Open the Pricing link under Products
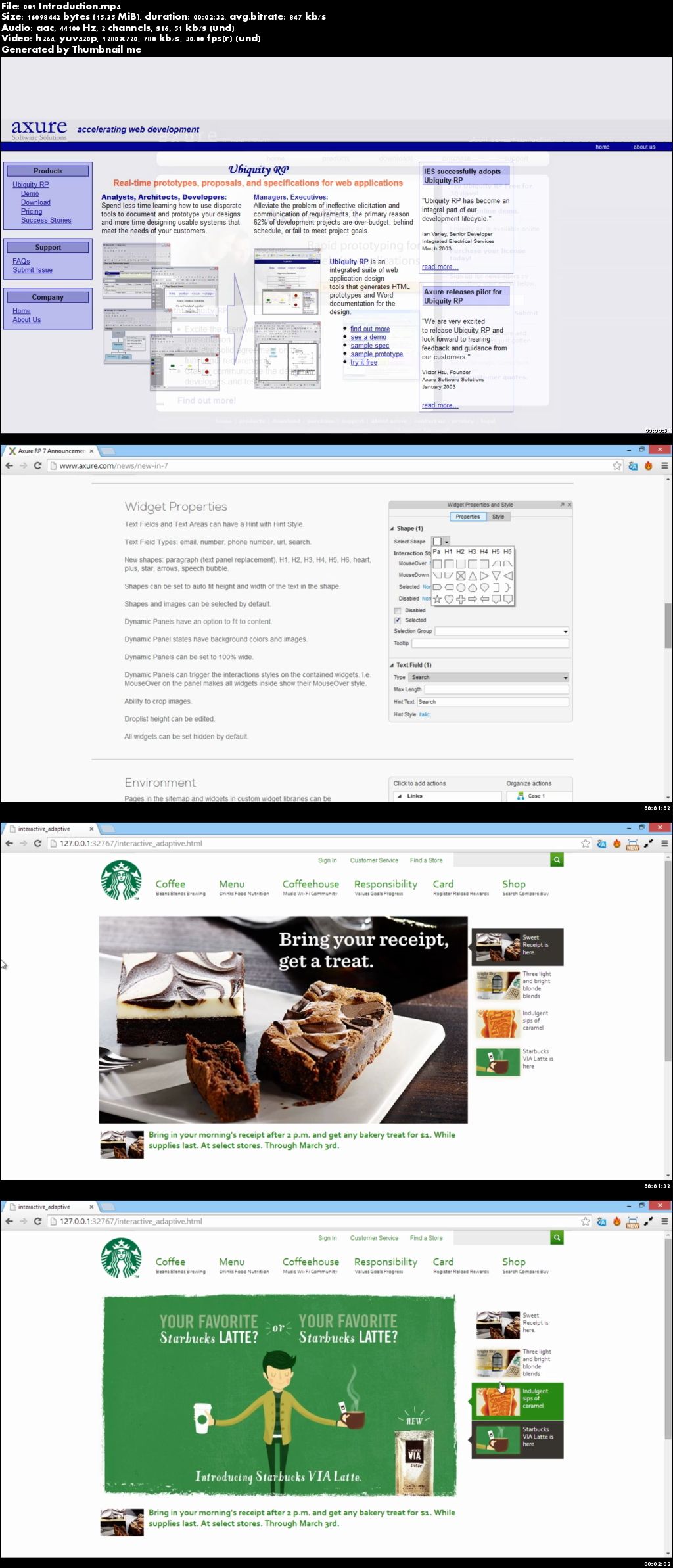The height and width of the screenshot is (1568, 673). pos(32,212)
